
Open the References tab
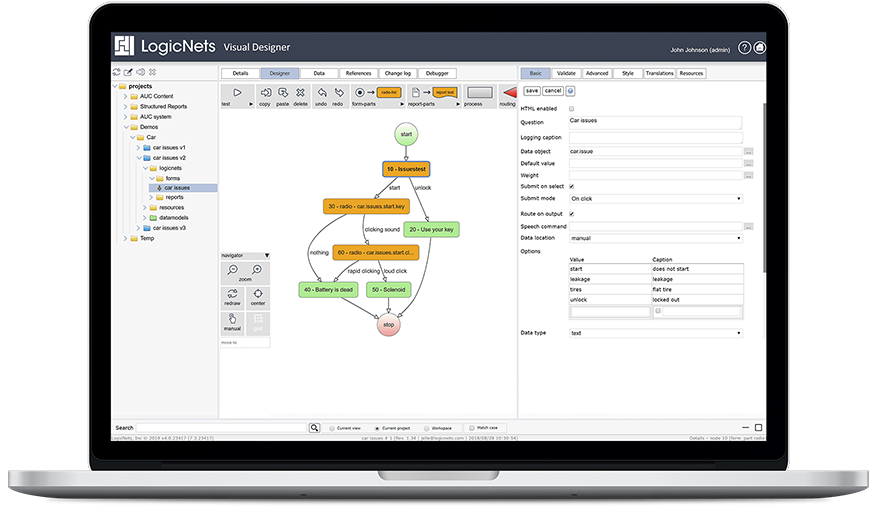pos(358,73)
